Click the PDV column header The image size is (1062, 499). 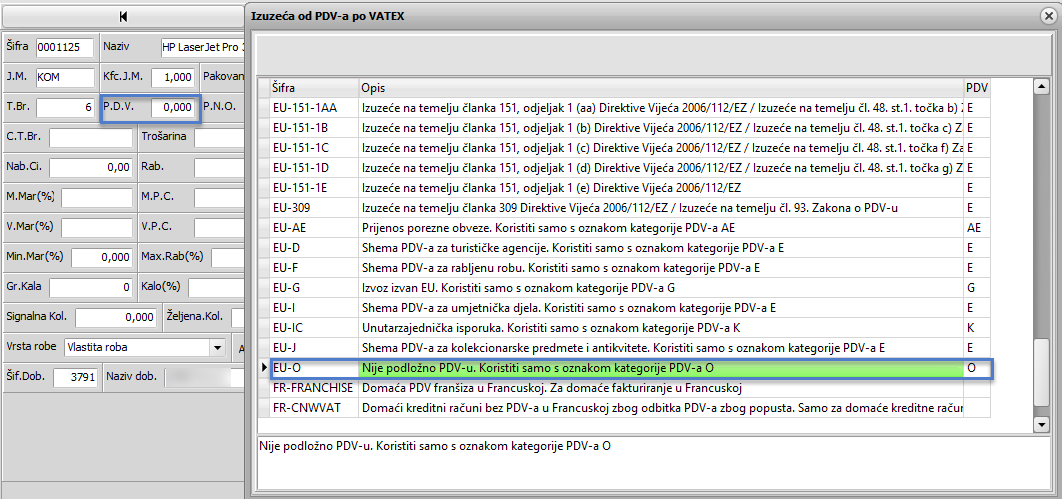click(x=976, y=88)
